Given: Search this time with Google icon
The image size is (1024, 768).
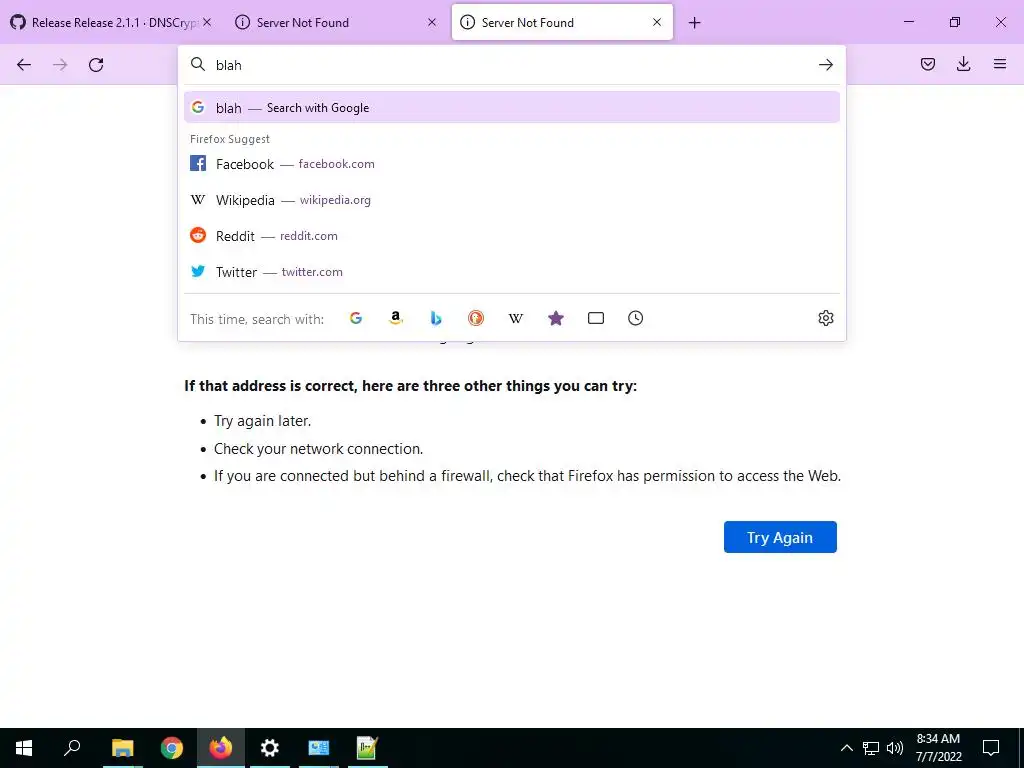Looking at the screenshot, I should click(x=356, y=318).
